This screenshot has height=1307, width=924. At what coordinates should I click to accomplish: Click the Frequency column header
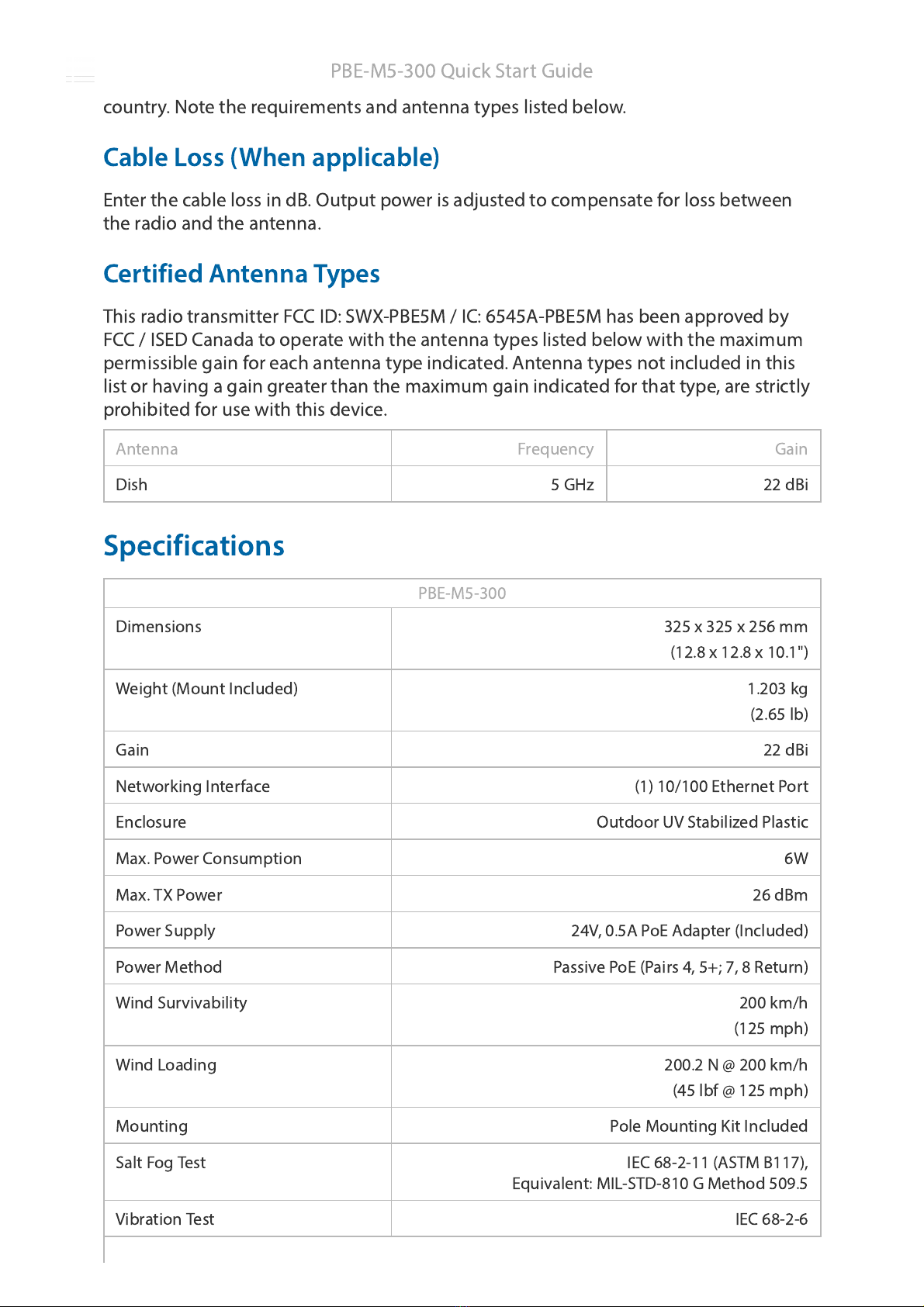click(x=555, y=449)
